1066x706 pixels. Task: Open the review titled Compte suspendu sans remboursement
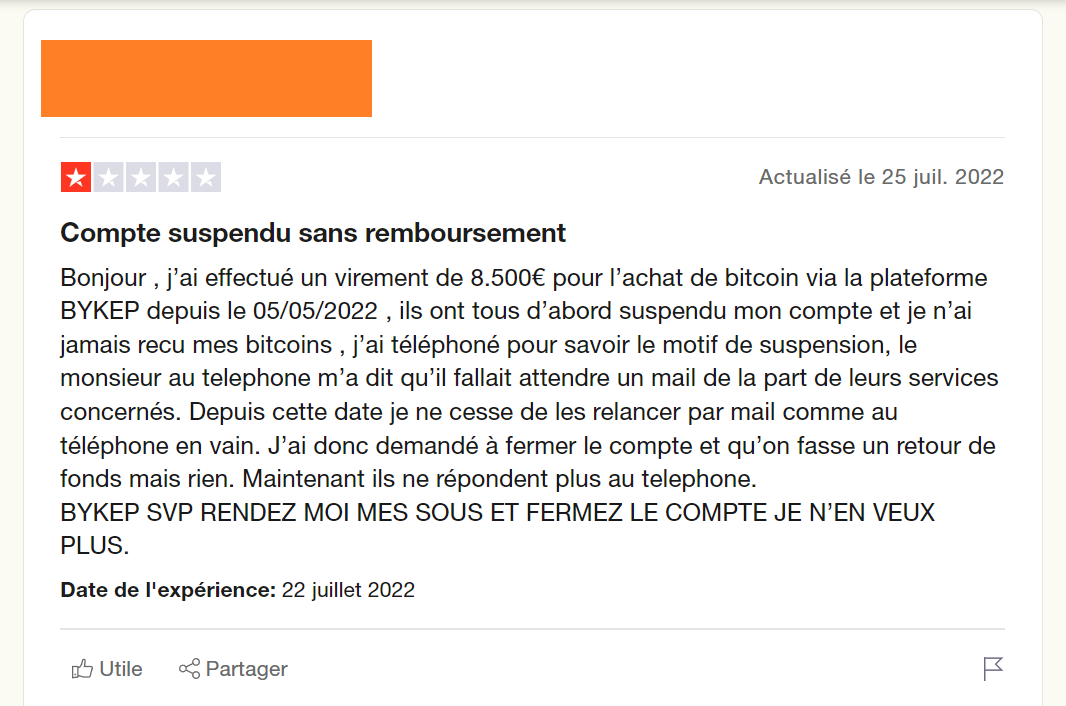click(312, 232)
